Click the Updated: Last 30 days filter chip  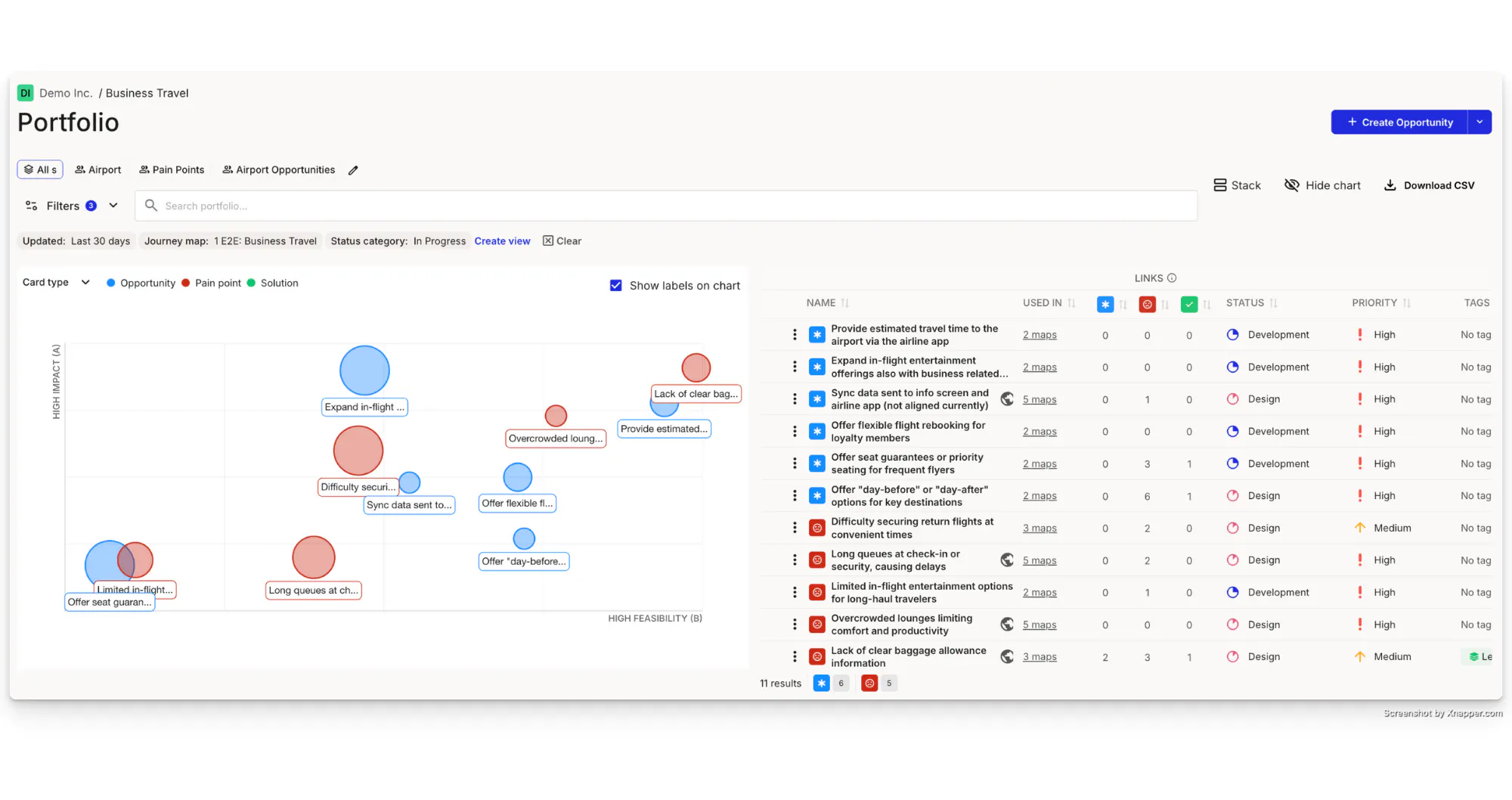[x=76, y=241]
